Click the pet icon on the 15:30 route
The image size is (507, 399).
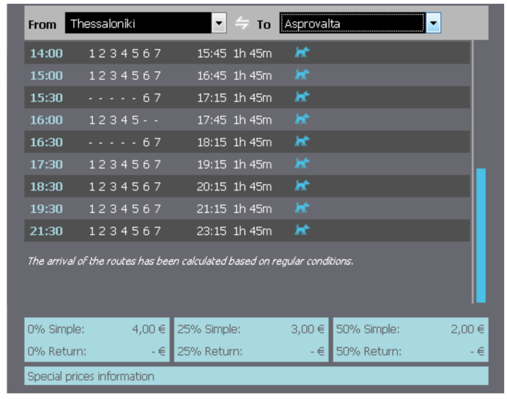pyautogui.click(x=302, y=97)
